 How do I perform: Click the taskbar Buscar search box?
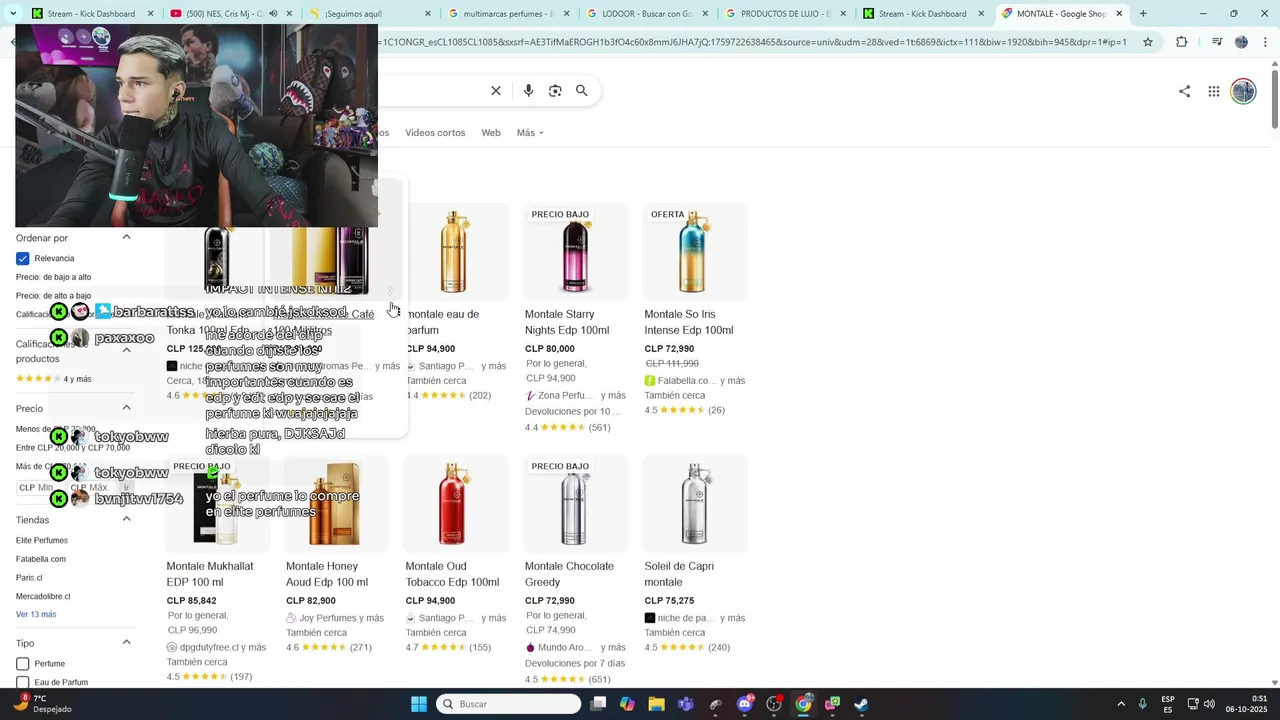tap(509, 704)
